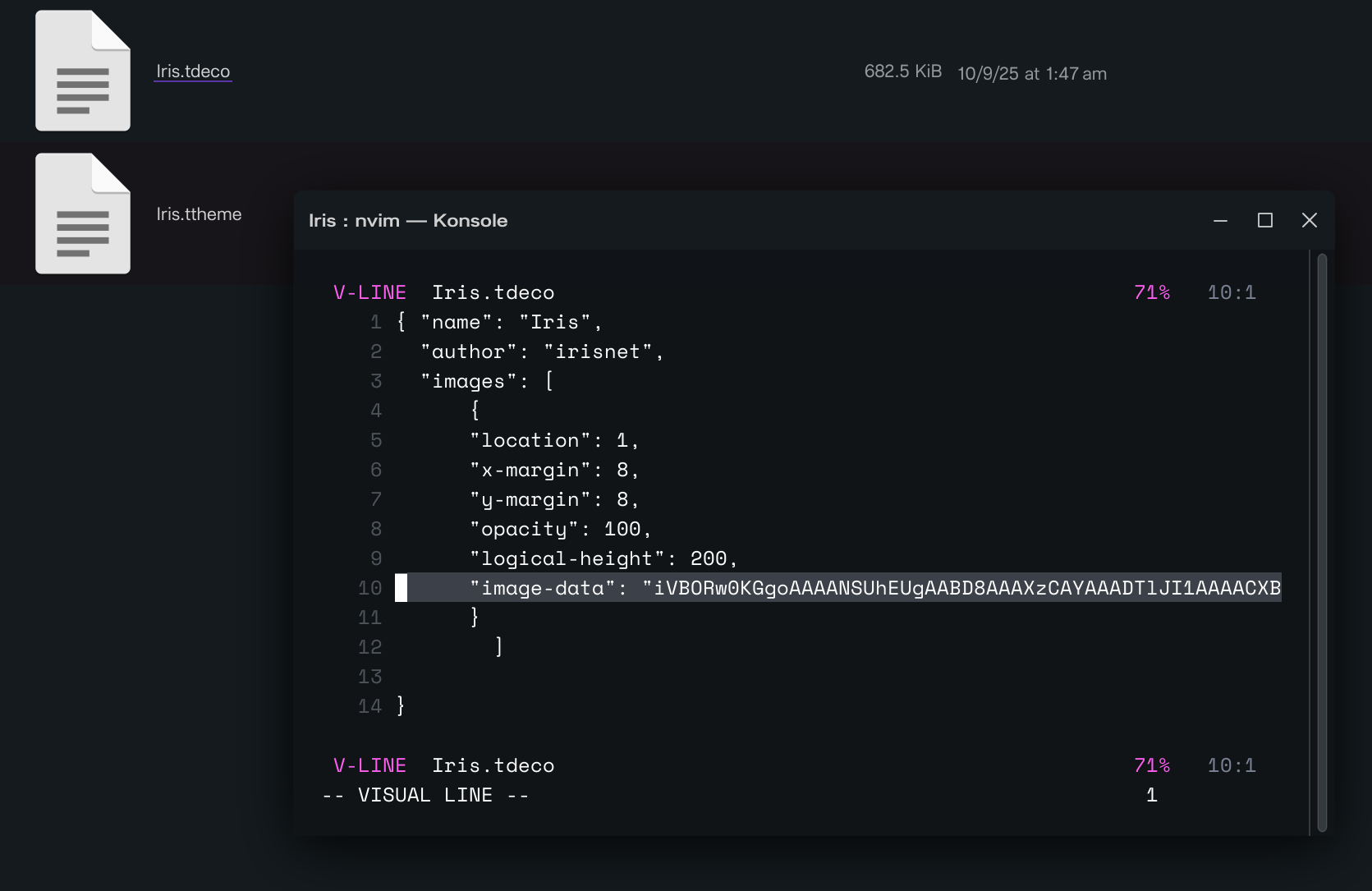Click the Konsole window title text
1372x891 pixels.
click(x=408, y=221)
